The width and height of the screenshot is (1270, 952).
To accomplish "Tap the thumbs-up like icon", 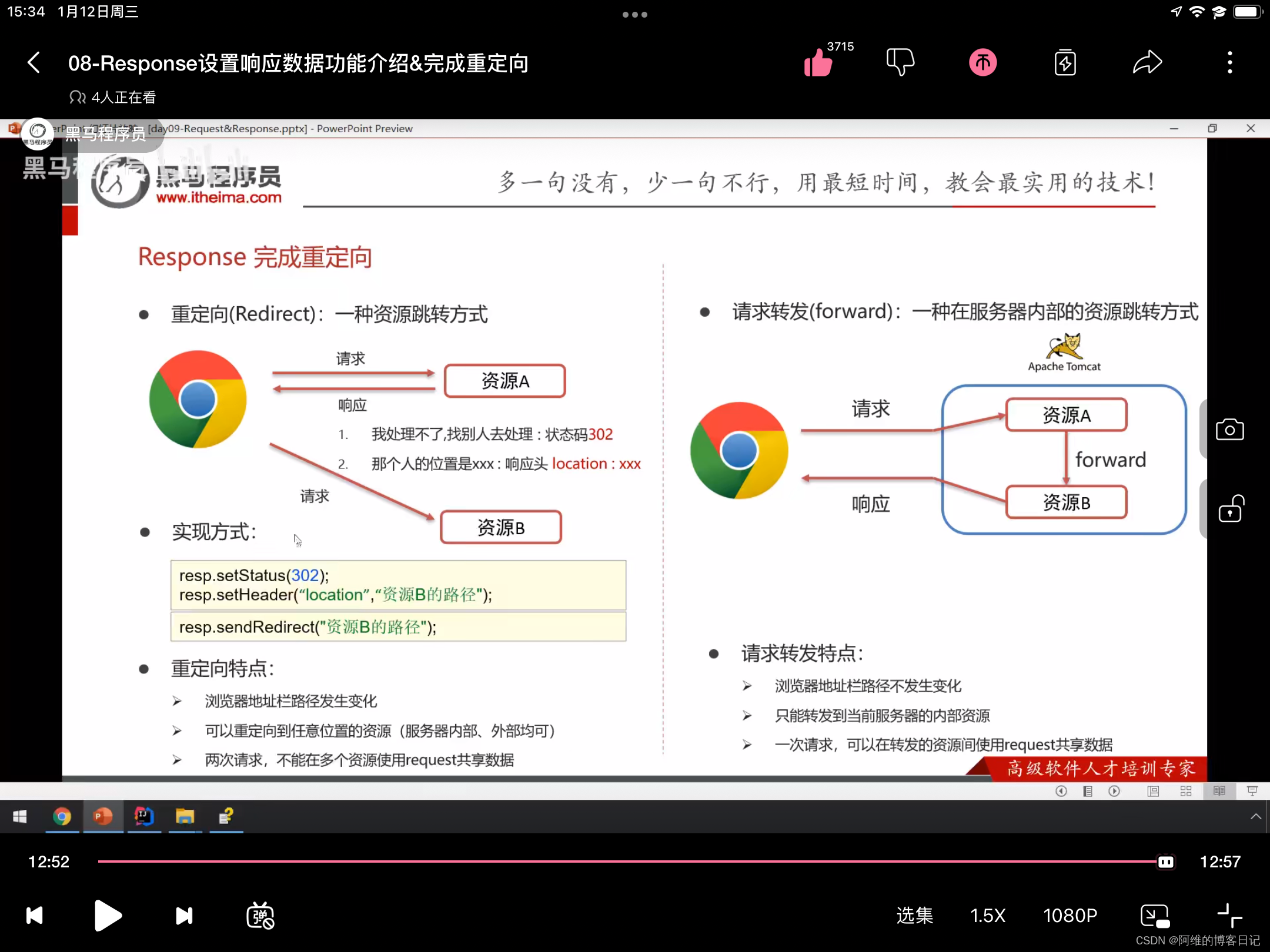I will click(818, 62).
